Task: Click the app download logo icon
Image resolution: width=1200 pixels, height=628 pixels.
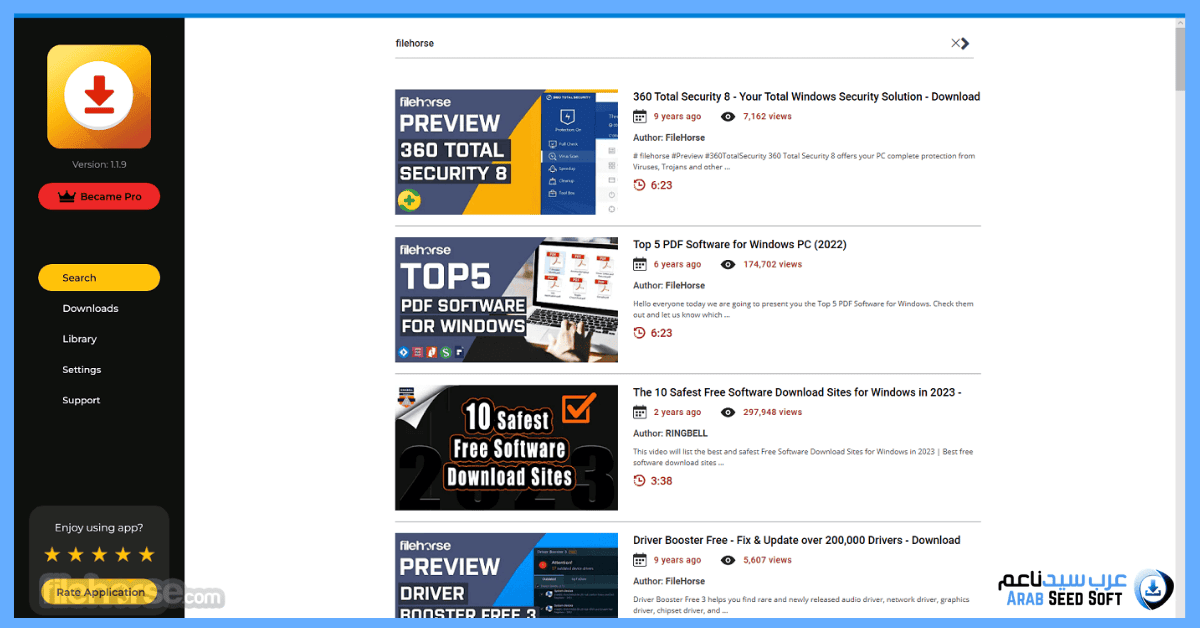Action: [x=99, y=97]
